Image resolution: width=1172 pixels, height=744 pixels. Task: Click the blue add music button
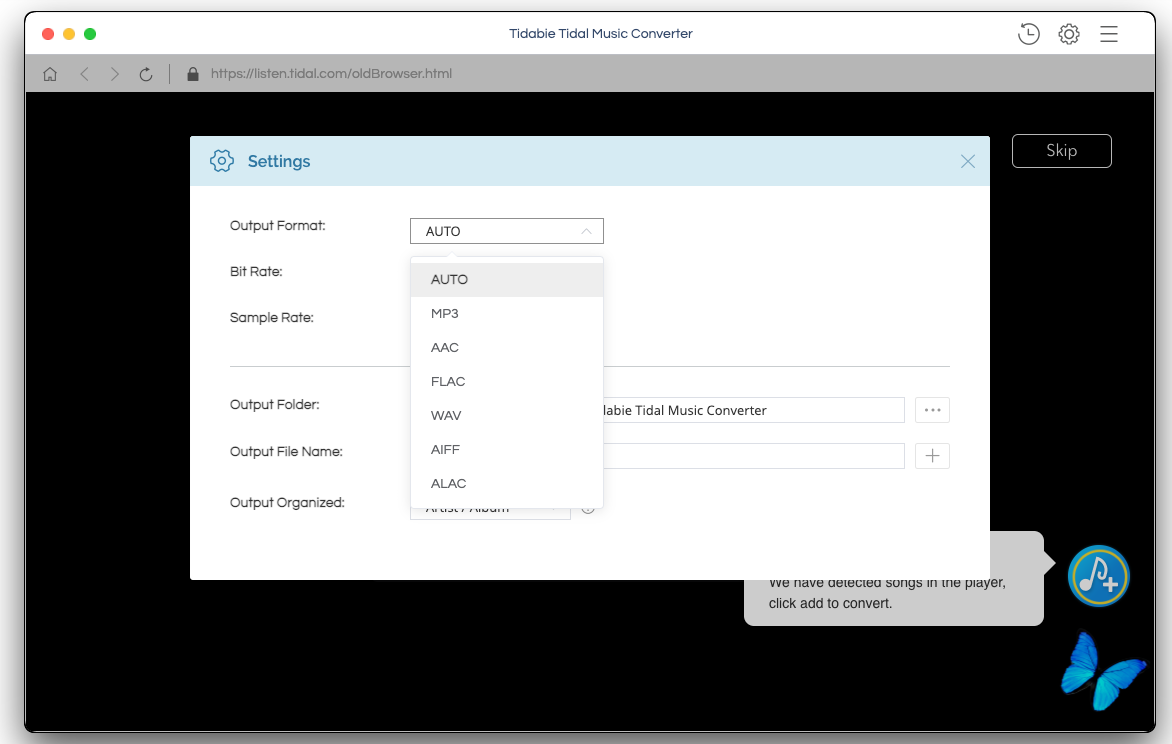(1098, 576)
